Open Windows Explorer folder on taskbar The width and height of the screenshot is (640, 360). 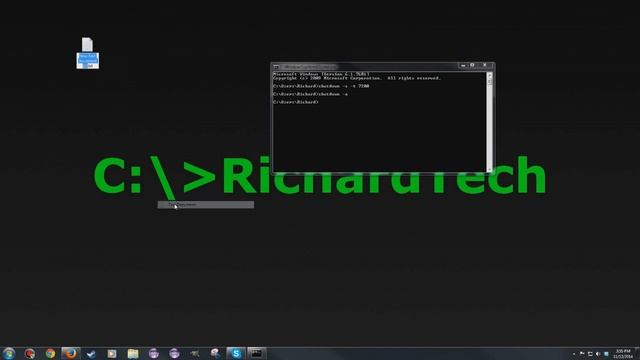(x=133, y=354)
